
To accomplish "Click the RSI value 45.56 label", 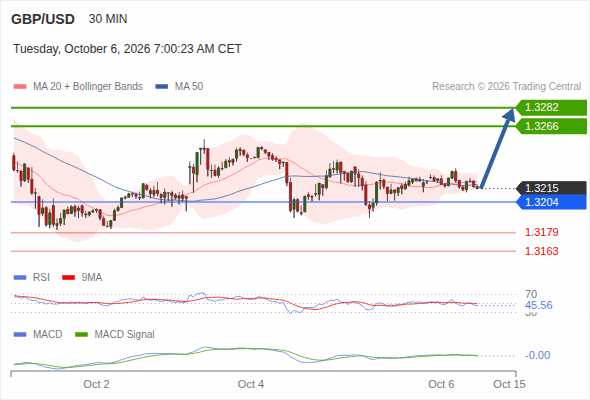I will (x=538, y=305).
